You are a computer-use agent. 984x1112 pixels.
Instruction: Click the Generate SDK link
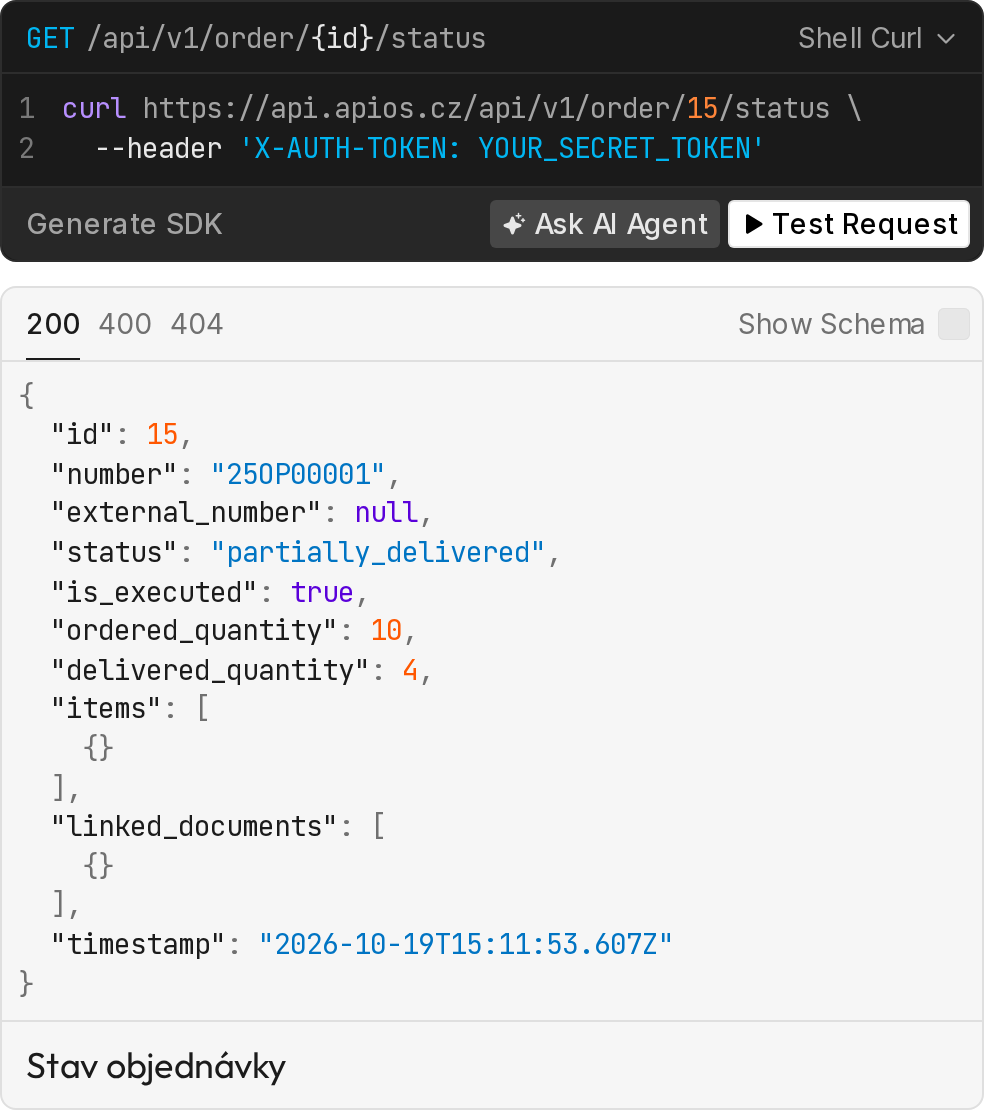pyautogui.click(x=125, y=224)
